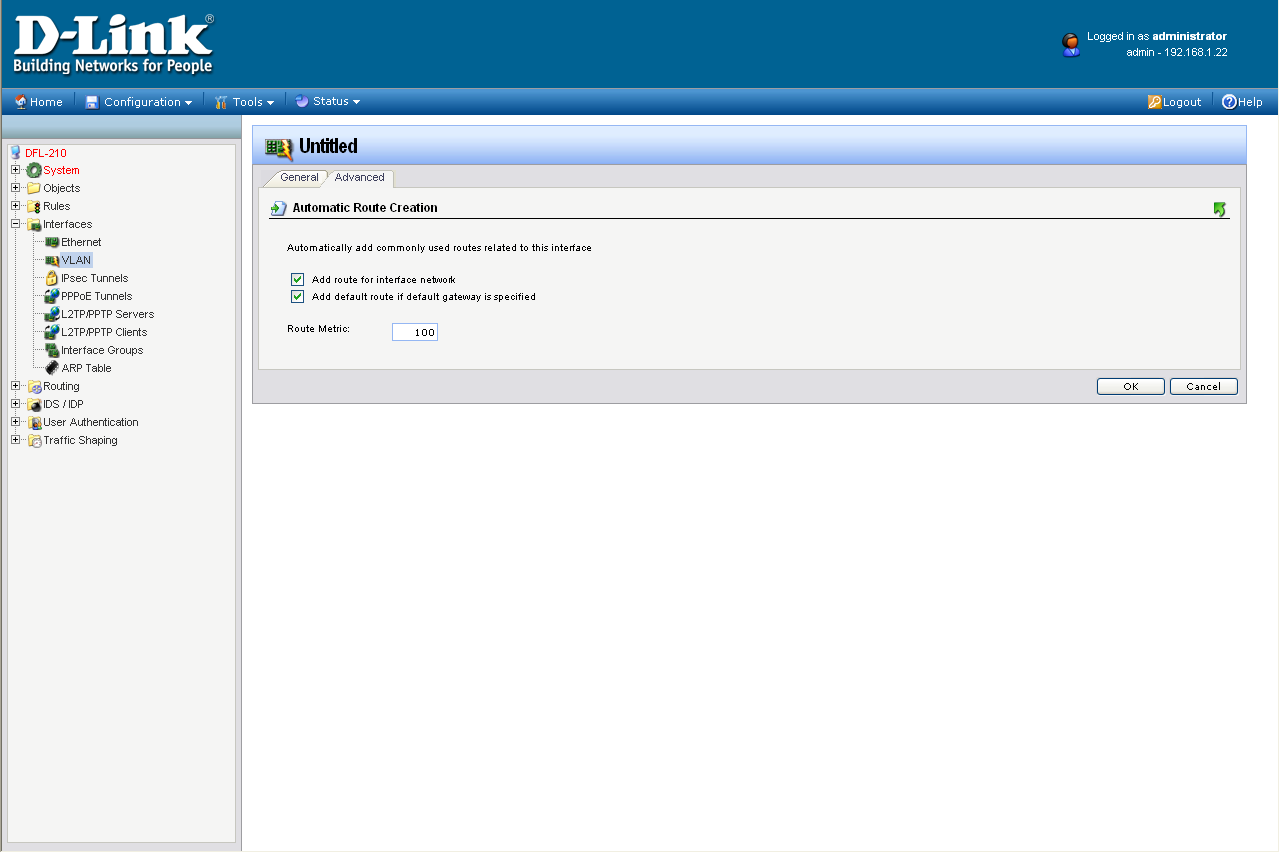
Task: Click the User Authentication folder icon
Action: click(x=34, y=422)
